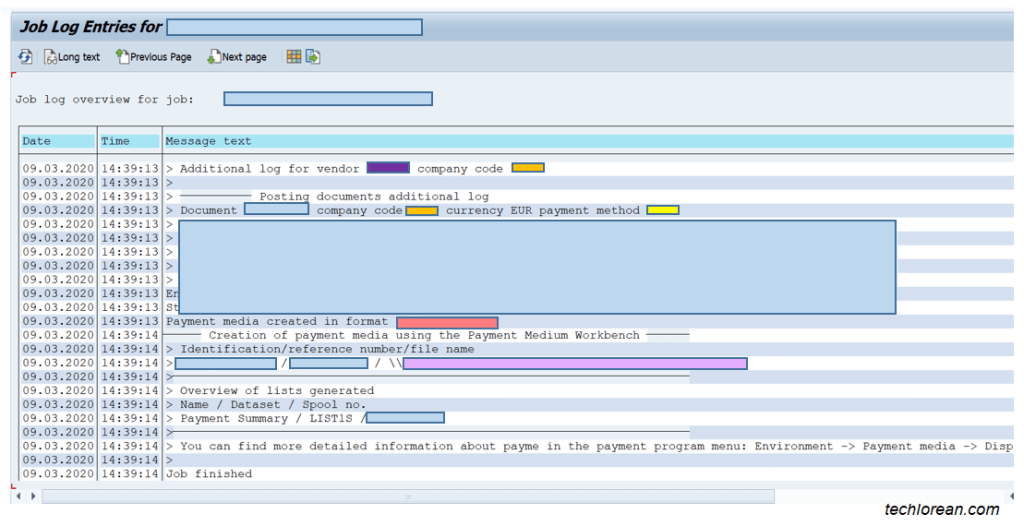Click the left arrow of horizontal scrollbar
The height and width of the screenshot is (526, 1024).
pyautogui.click(x=18, y=497)
